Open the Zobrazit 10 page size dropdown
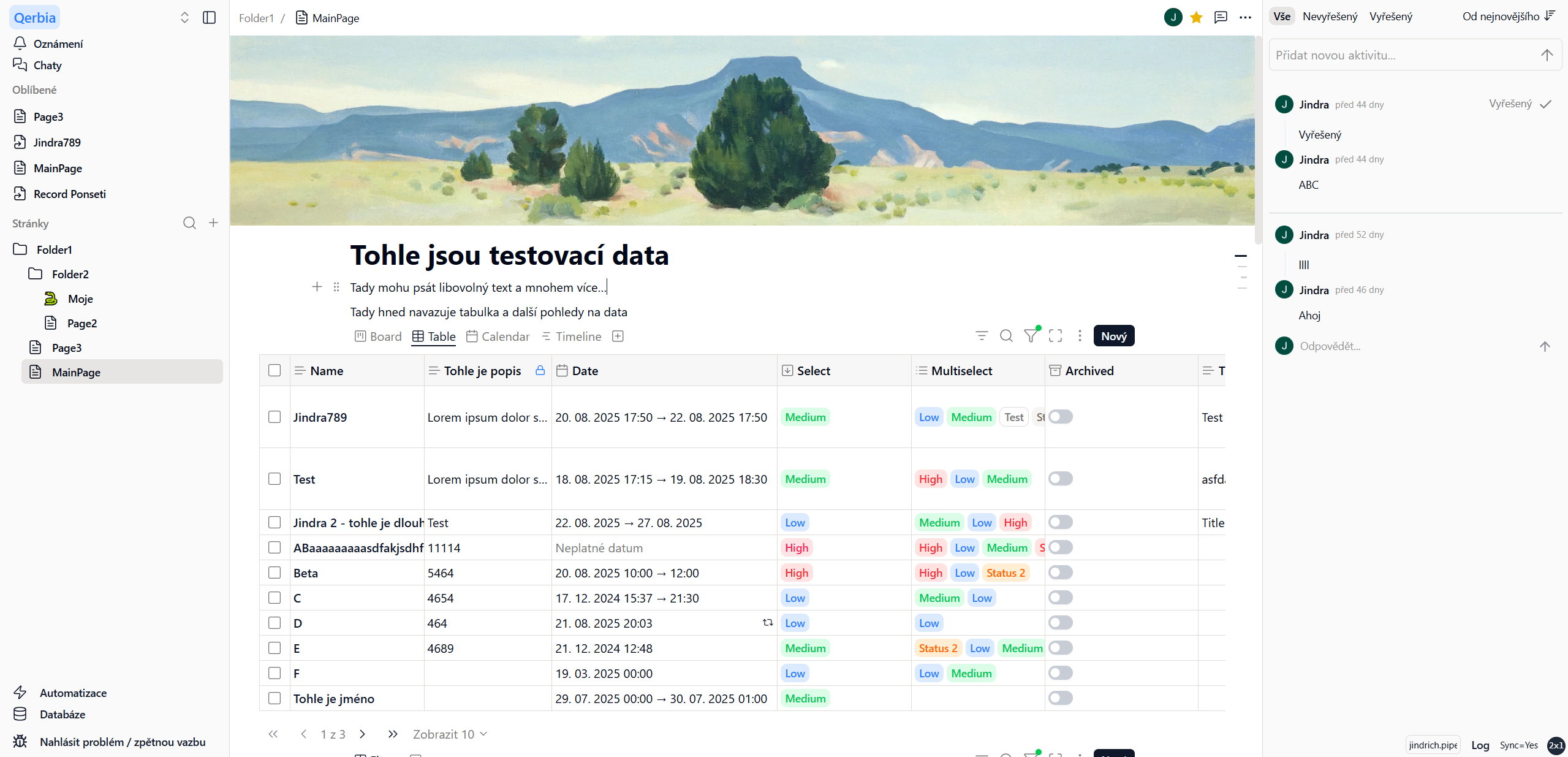This screenshot has height=757, width=1568. point(450,734)
